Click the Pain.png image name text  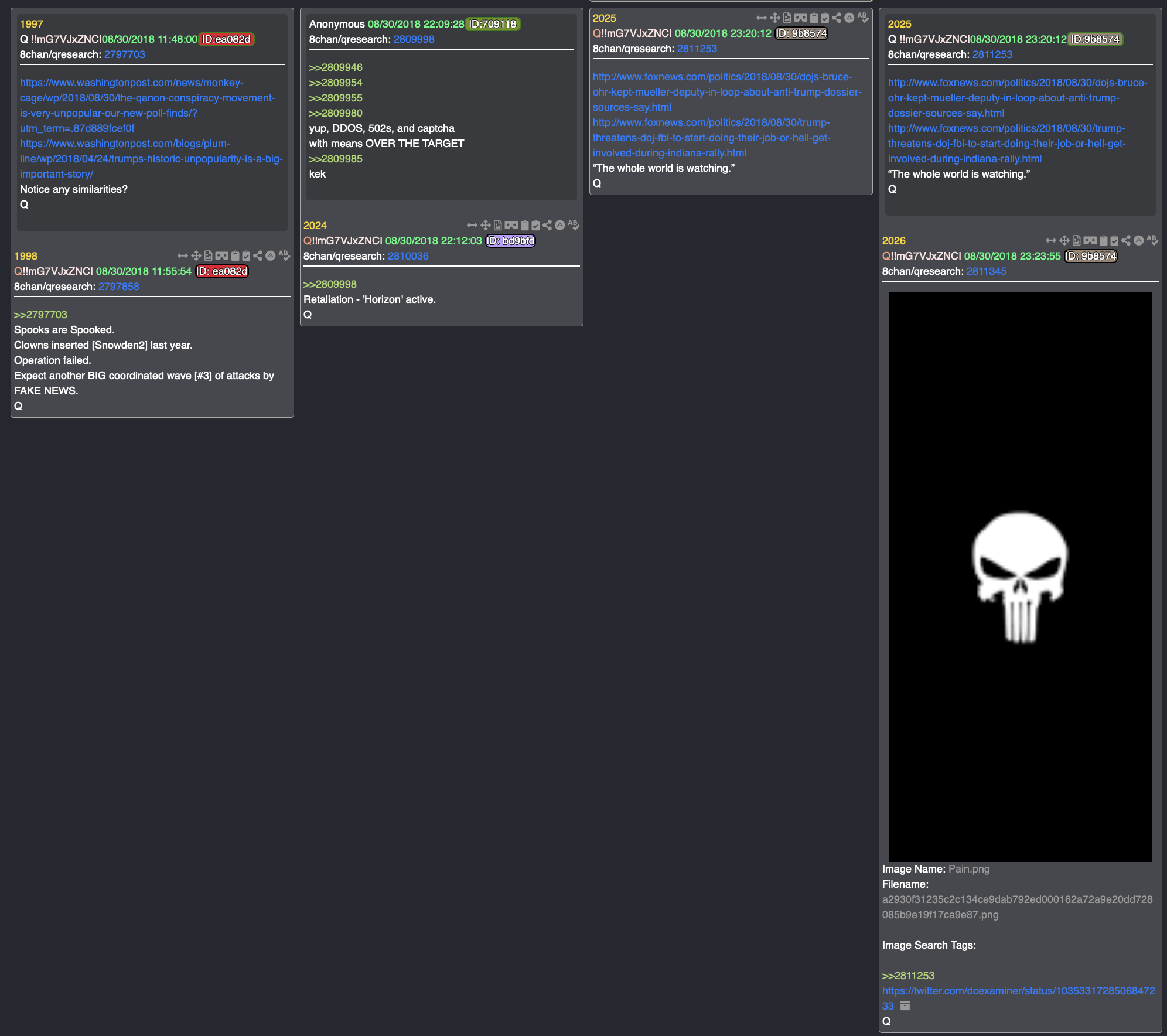click(x=969, y=869)
